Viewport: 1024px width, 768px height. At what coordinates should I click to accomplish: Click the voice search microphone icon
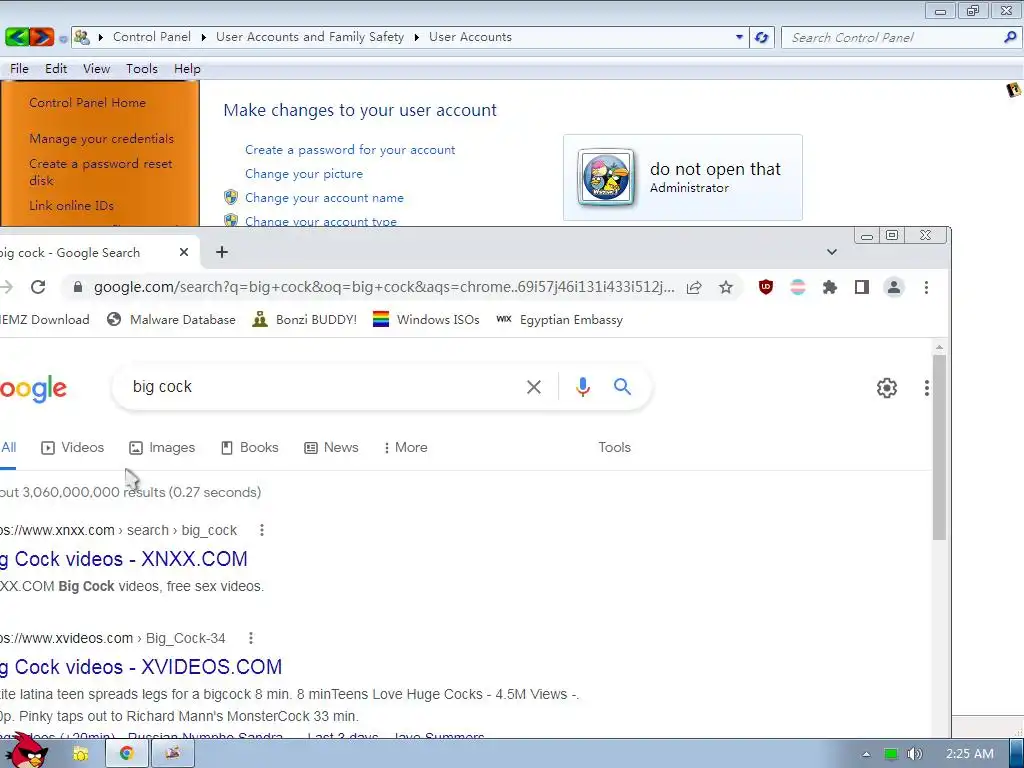click(583, 387)
